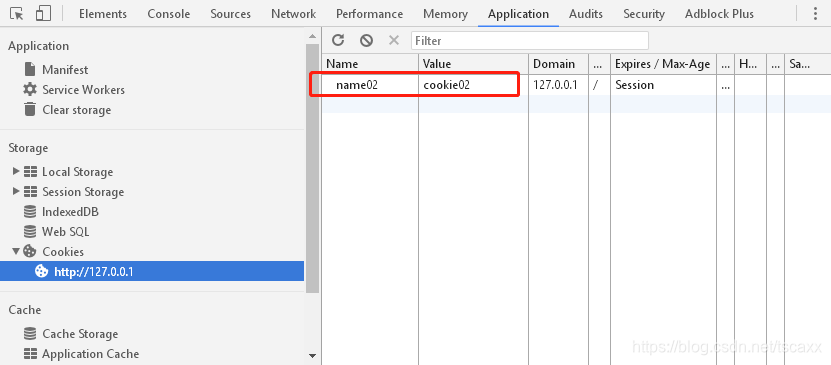Clear all cookies with the block icon
This screenshot has width=831, height=365.
point(366,40)
